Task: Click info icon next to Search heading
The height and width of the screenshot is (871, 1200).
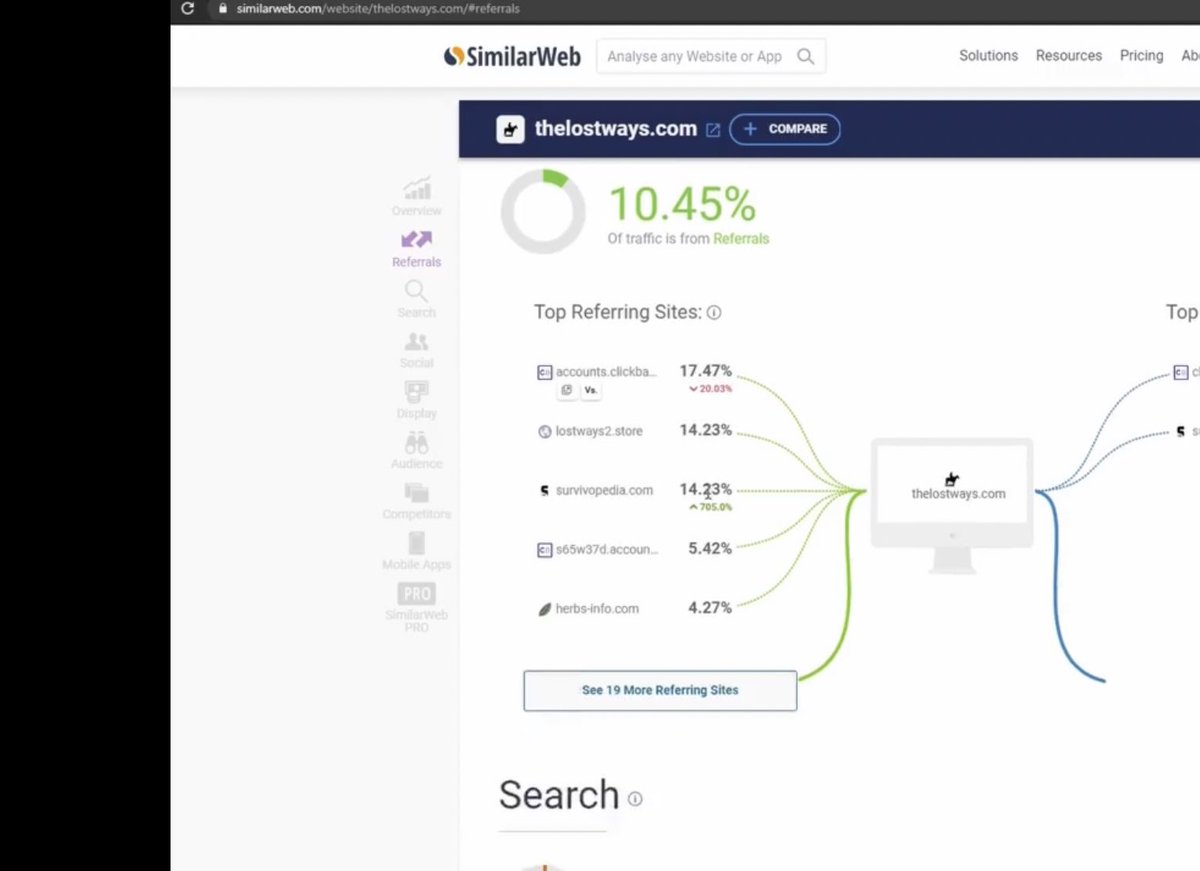Action: (x=635, y=799)
